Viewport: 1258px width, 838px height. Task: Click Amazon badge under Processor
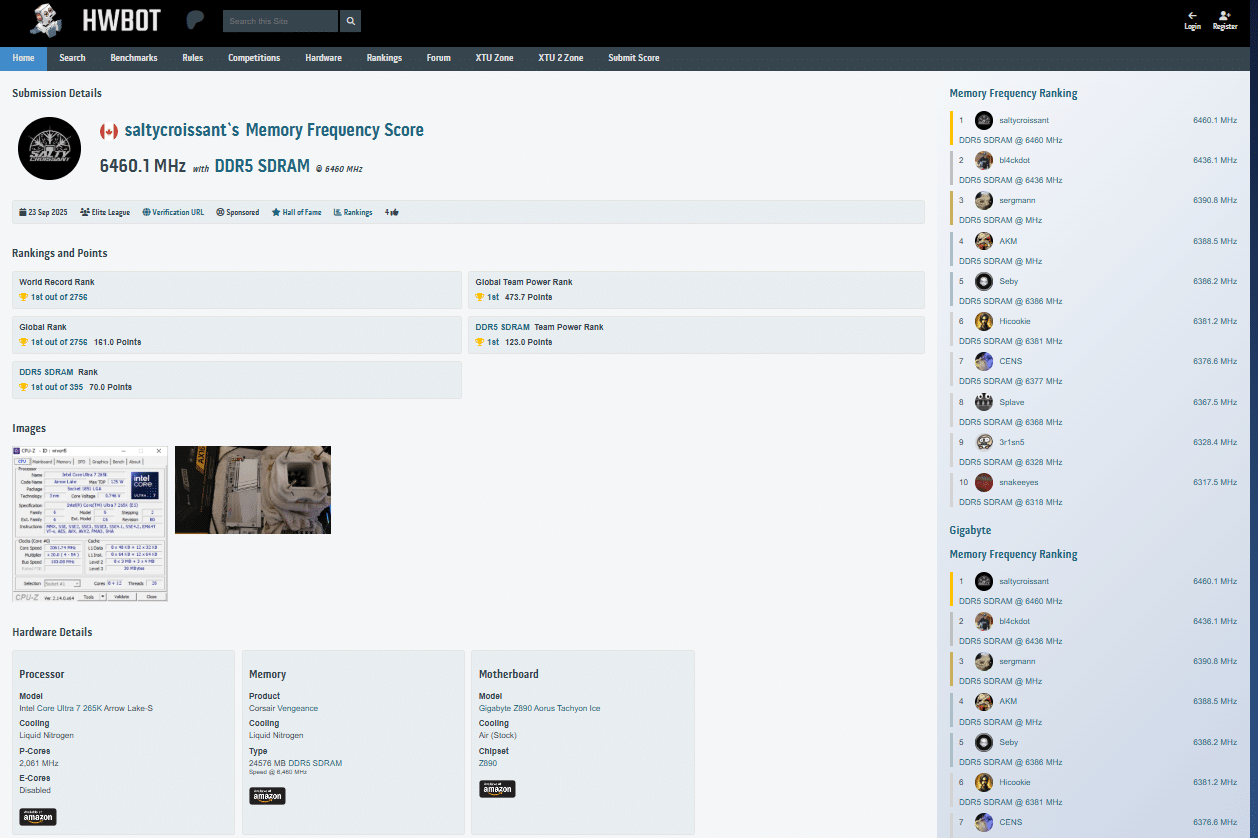coord(38,816)
